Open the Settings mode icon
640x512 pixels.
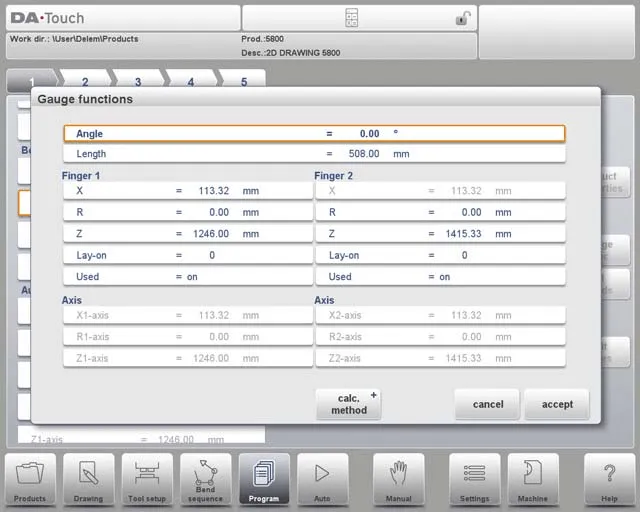(474, 479)
